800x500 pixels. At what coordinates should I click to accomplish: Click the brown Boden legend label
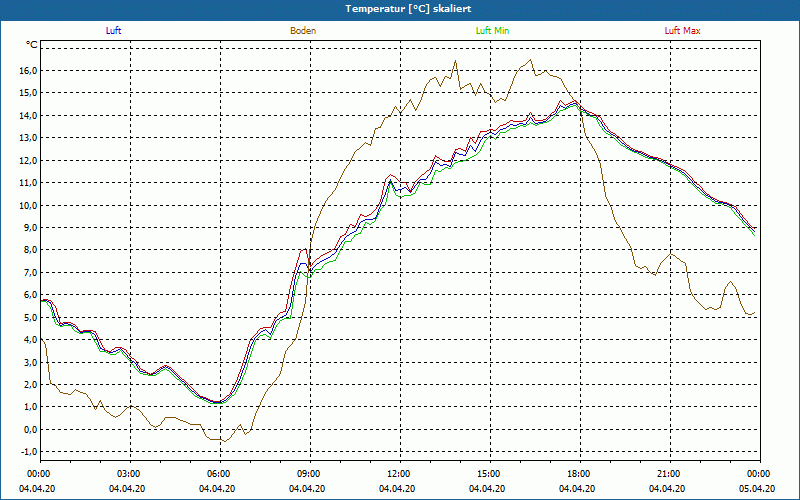pos(303,31)
